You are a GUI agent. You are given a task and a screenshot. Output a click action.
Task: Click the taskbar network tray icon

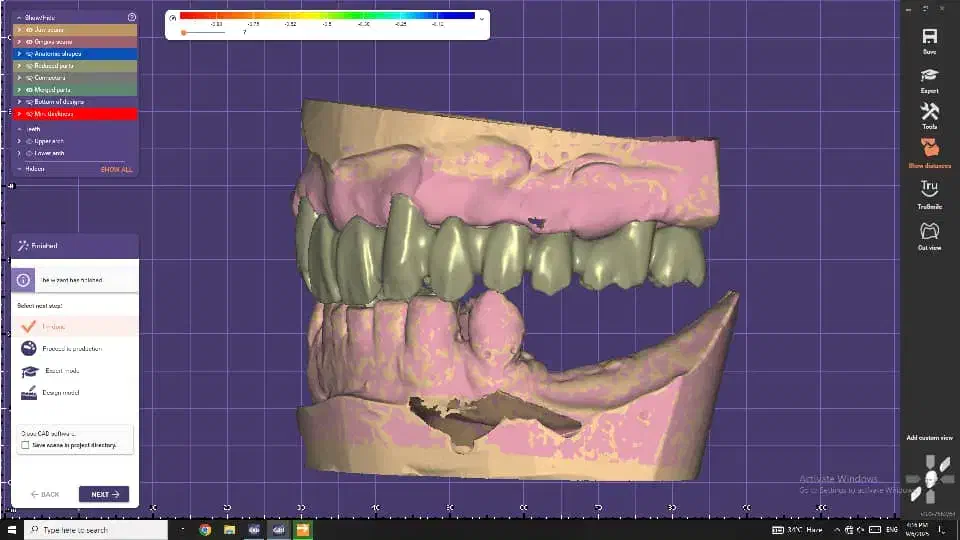pyautogui.click(x=849, y=530)
